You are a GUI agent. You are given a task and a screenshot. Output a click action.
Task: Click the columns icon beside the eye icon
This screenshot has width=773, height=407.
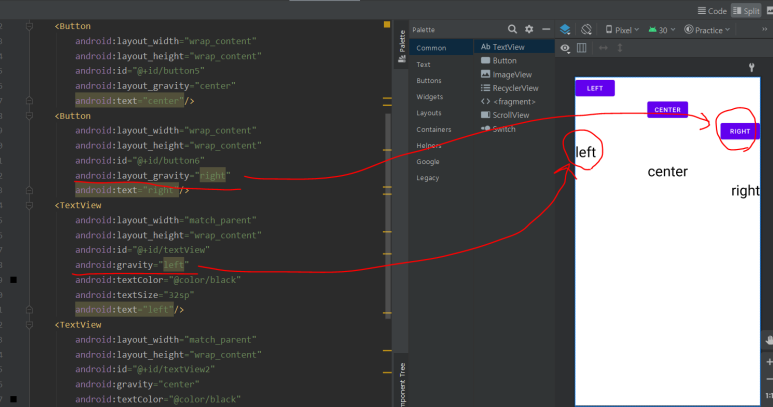(x=582, y=48)
